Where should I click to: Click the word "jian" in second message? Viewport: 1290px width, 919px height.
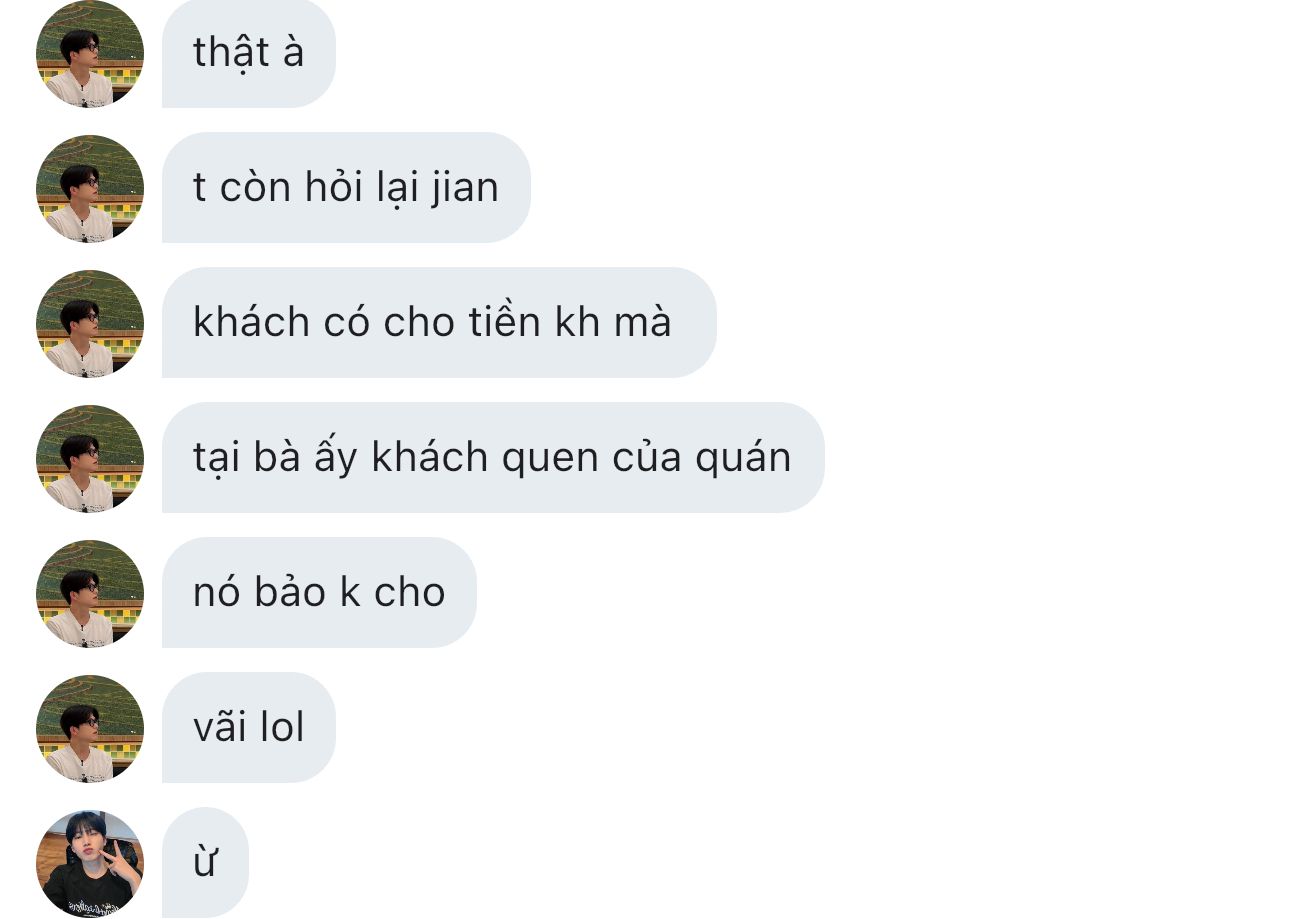(464, 188)
